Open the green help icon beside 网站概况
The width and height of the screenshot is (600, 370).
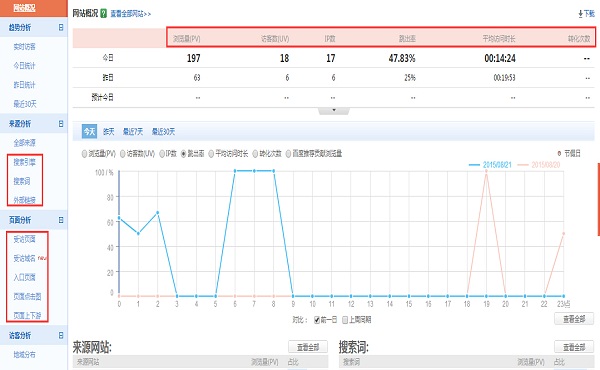tap(103, 13)
